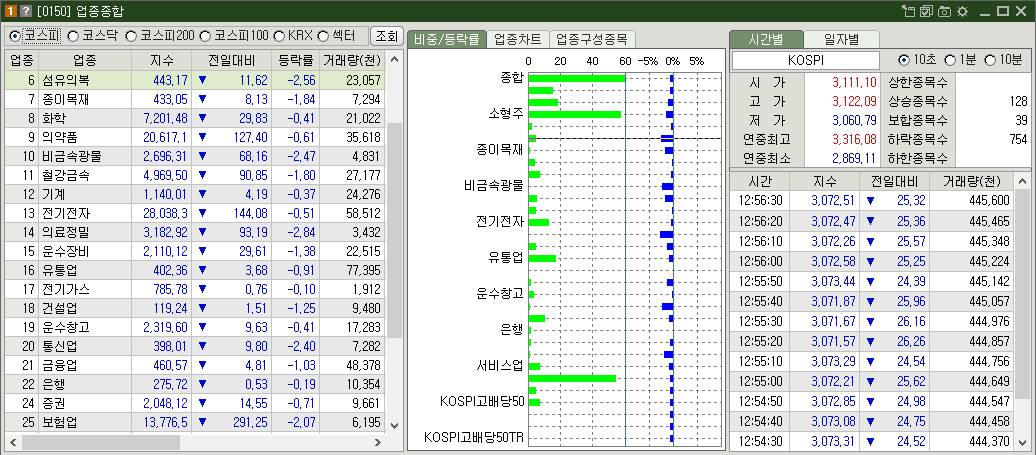Click the 전일대비 column header in the sector table
1036x455 pixels.
click(x=232, y=61)
